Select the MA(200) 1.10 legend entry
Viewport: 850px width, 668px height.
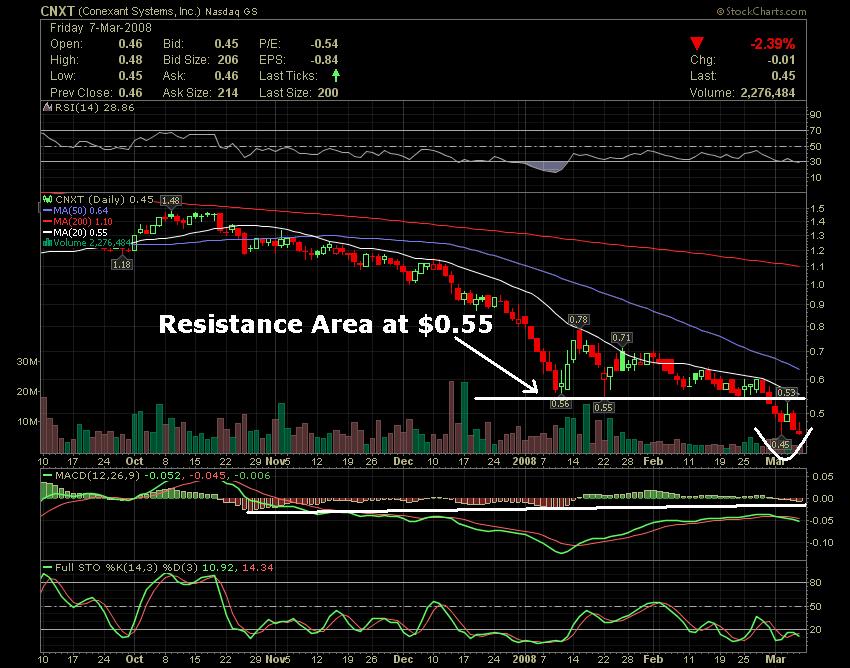tap(78, 221)
